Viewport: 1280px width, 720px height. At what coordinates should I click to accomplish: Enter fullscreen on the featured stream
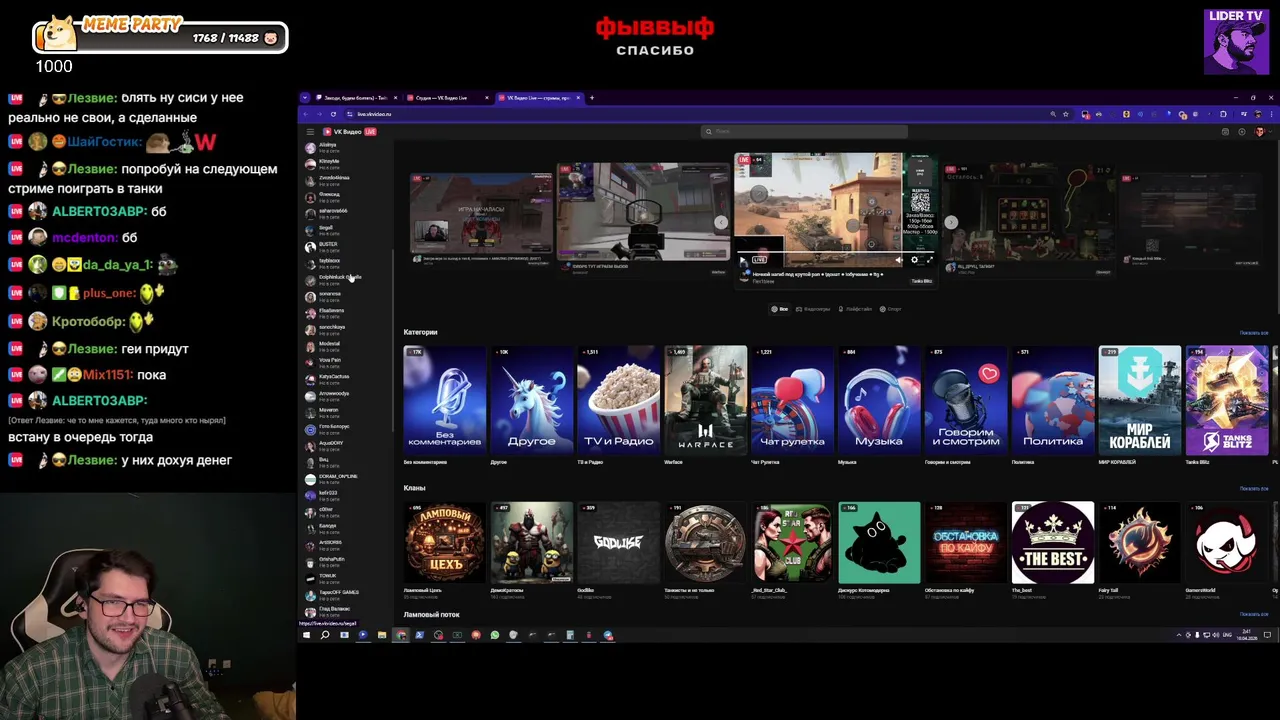tap(929, 260)
